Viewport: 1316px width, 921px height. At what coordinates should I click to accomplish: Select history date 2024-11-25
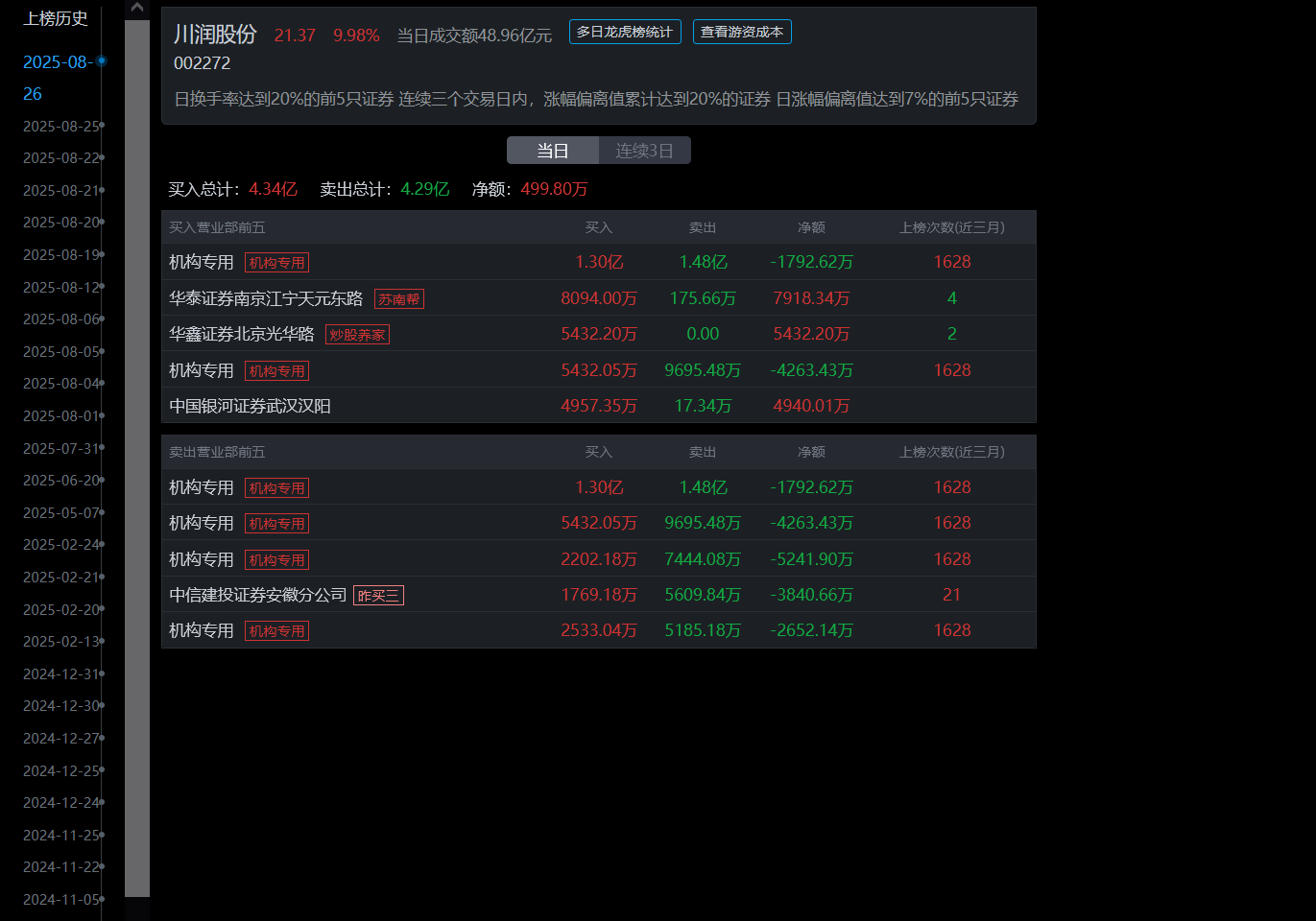click(61, 835)
